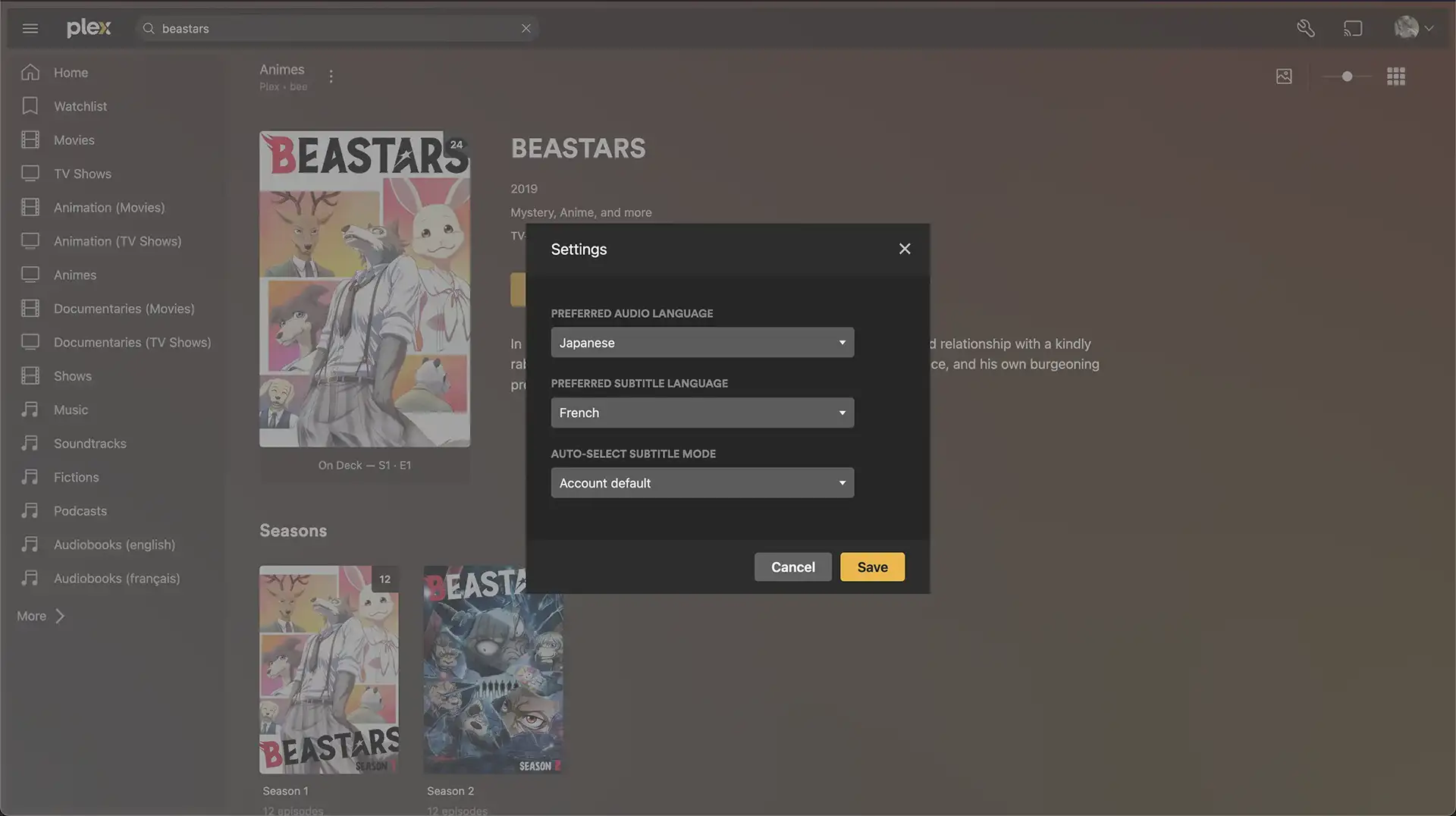The width and height of the screenshot is (1456, 816).
Task: Switch to grid view layout
Action: [x=1396, y=76]
